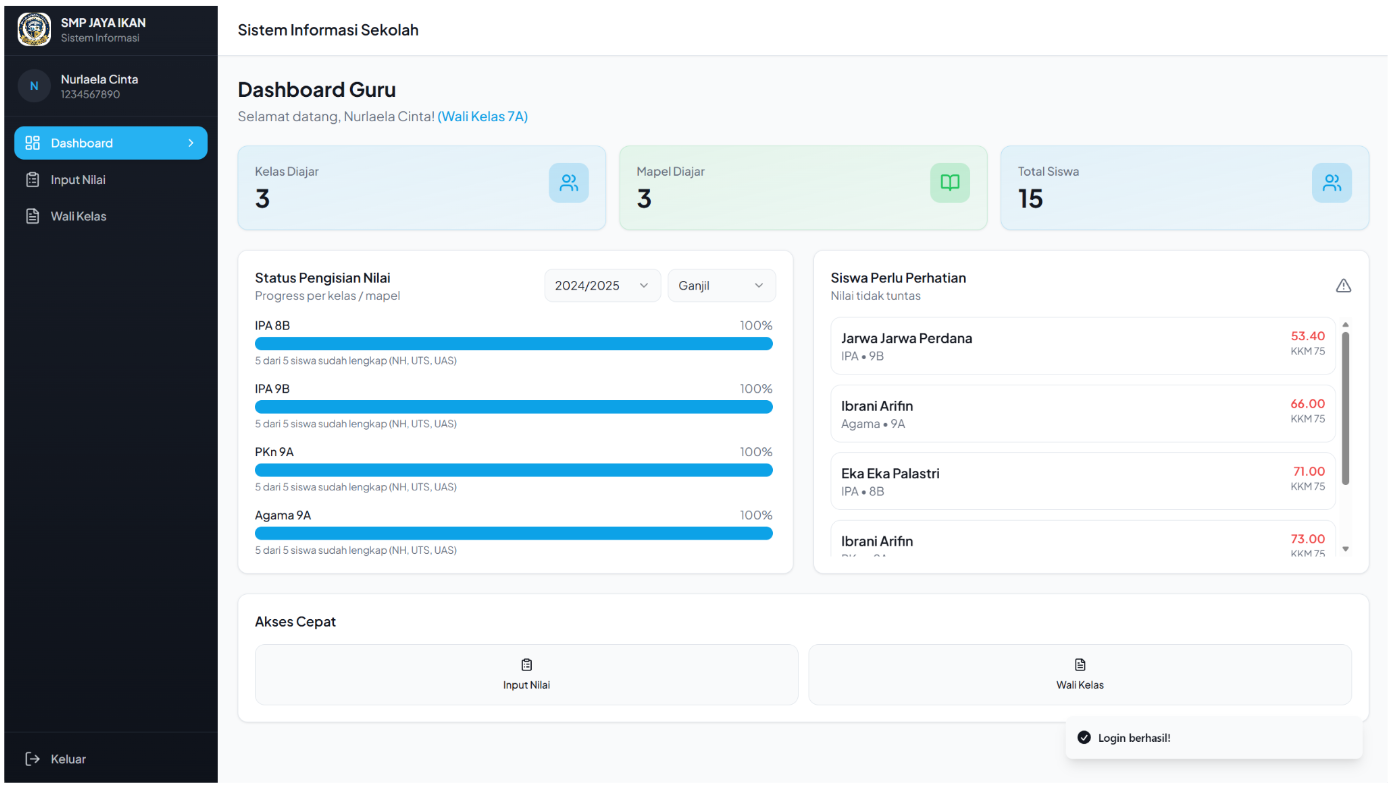Click the Dashboard Guru heading
The height and width of the screenshot is (789, 1394).
[x=317, y=90]
